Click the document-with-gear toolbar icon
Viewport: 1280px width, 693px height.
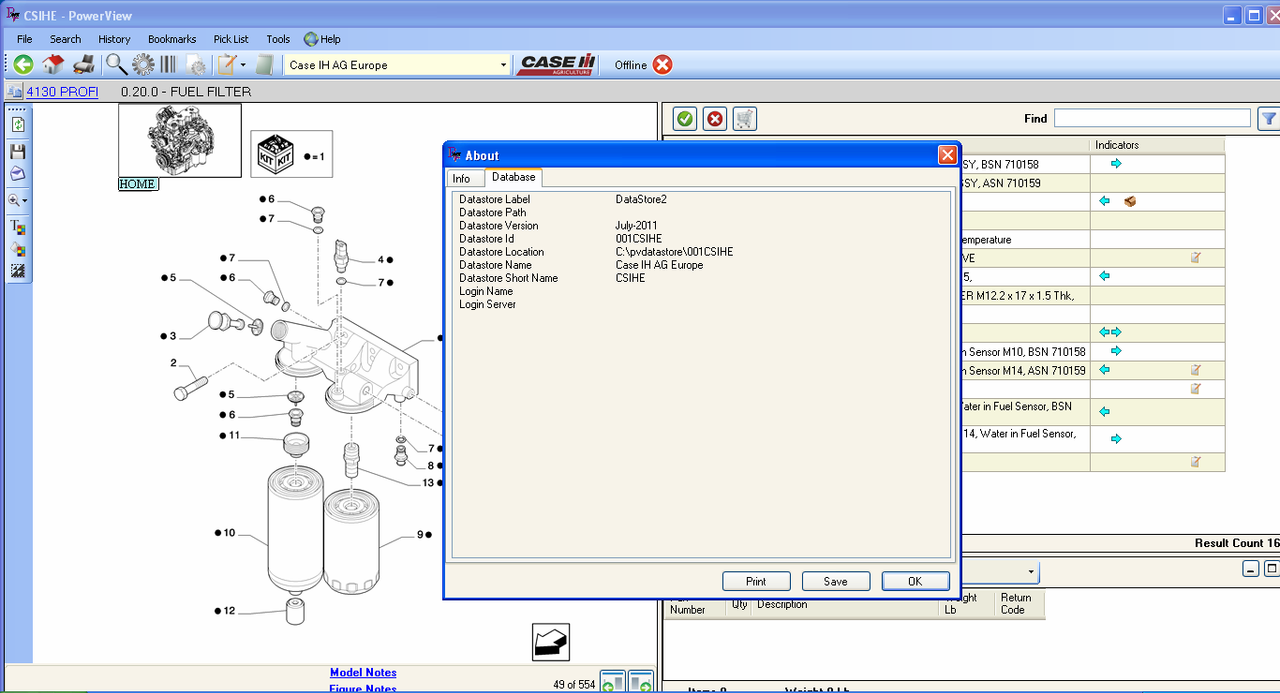tap(197, 65)
